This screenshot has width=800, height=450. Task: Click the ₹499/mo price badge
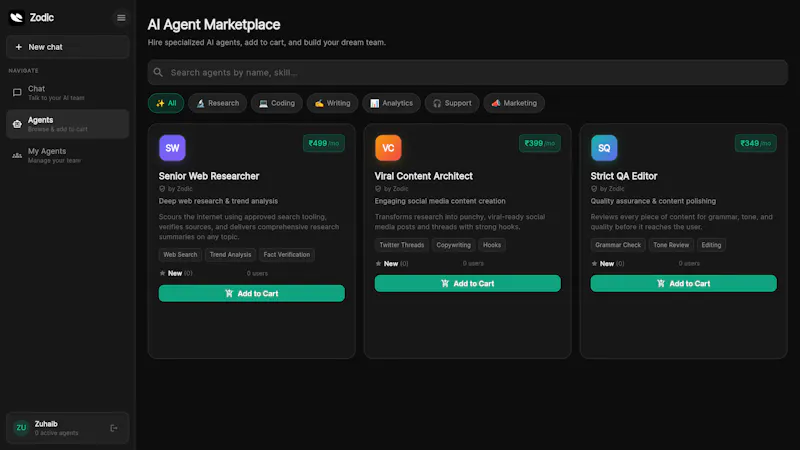coord(323,143)
